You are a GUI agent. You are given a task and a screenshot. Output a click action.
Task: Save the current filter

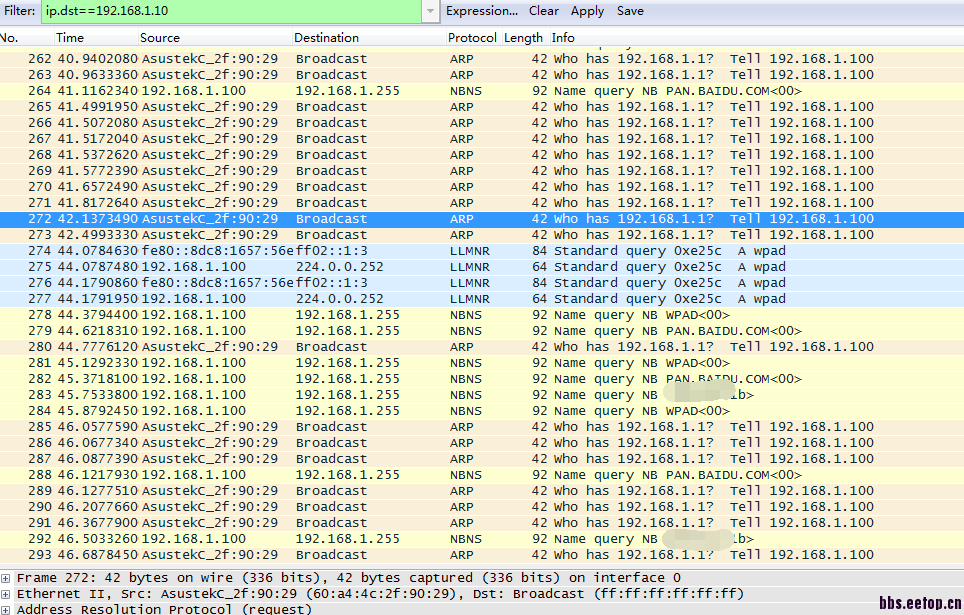click(x=630, y=11)
